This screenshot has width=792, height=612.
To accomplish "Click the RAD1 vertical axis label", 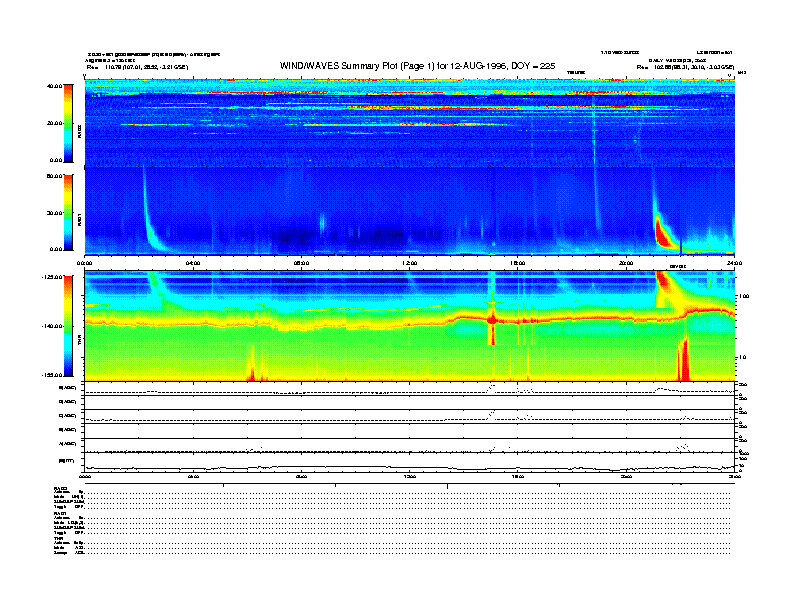I will (79, 220).
